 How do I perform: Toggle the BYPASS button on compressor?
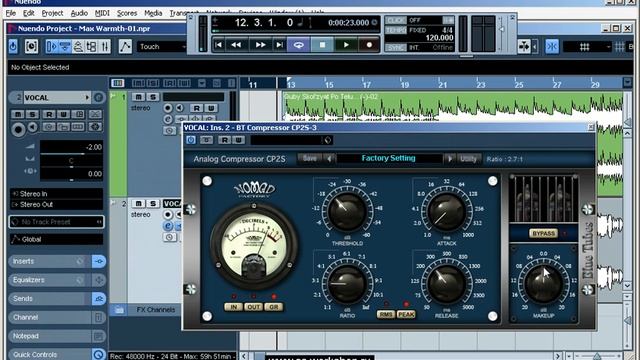[x=543, y=233]
